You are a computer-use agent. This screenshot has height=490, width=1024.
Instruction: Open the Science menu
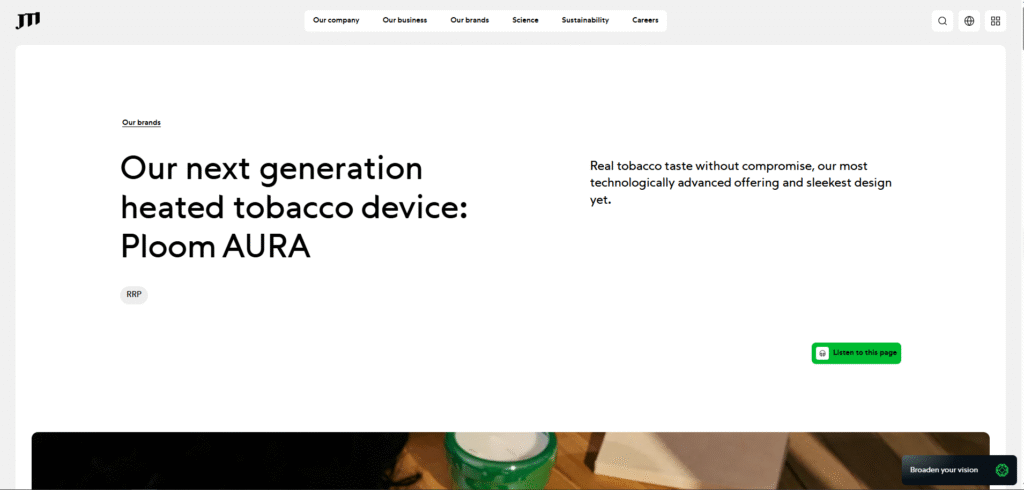525,20
